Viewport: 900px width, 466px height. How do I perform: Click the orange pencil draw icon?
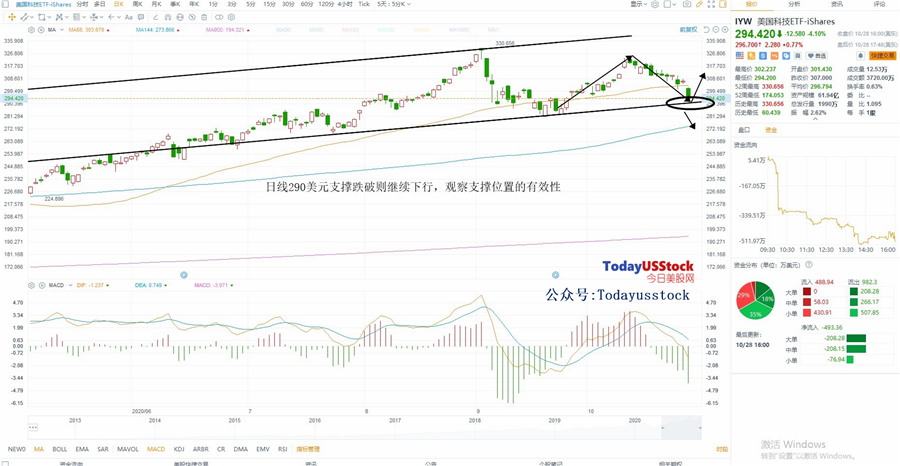point(699,4)
